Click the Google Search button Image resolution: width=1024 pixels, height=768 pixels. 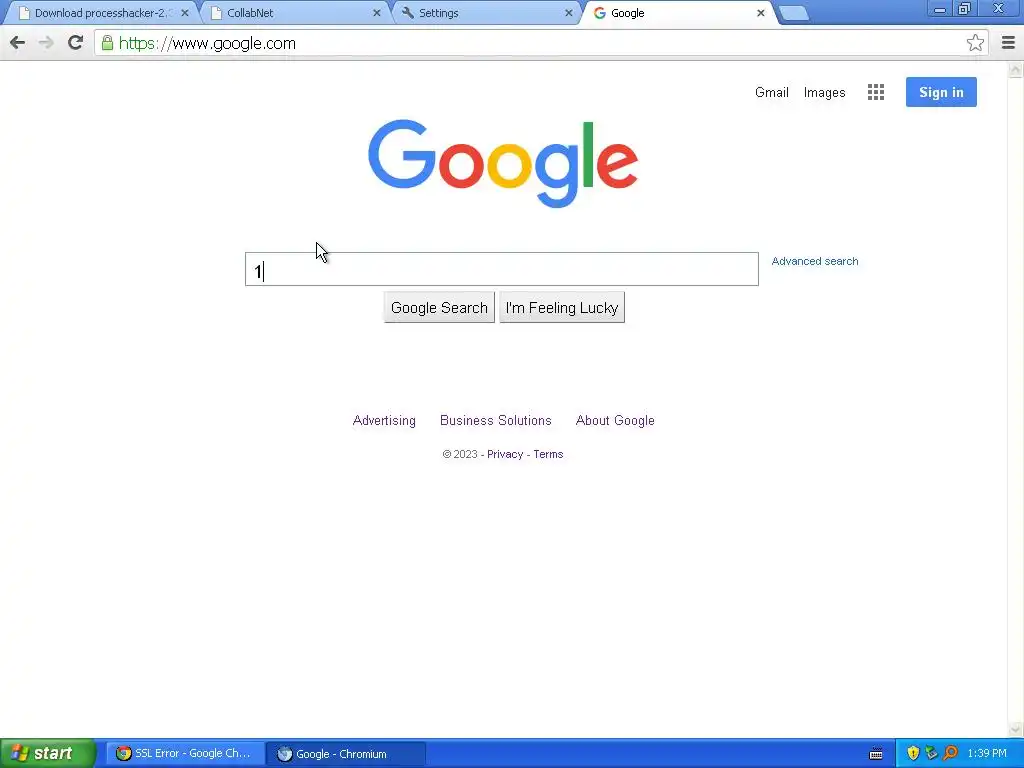(439, 308)
